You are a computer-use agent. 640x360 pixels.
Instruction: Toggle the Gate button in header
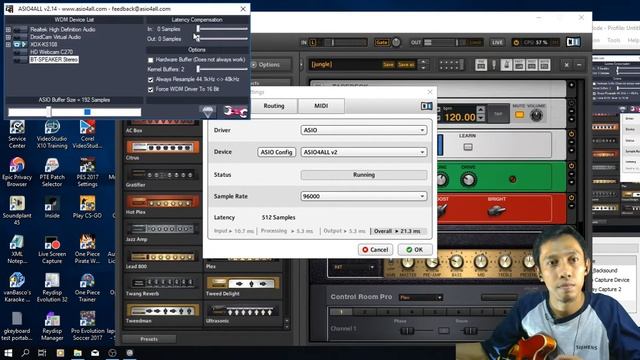pos(382,42)
